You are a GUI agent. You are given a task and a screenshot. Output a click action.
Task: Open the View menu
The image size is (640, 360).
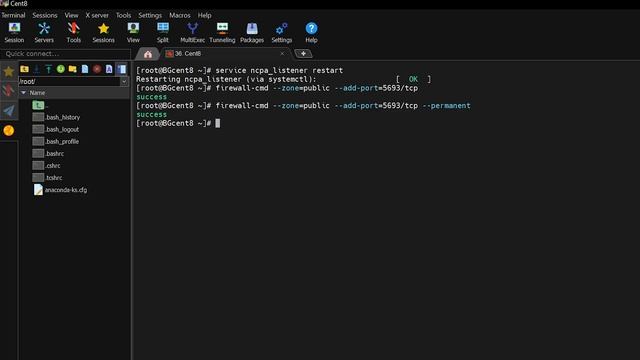tap(71, 15)
